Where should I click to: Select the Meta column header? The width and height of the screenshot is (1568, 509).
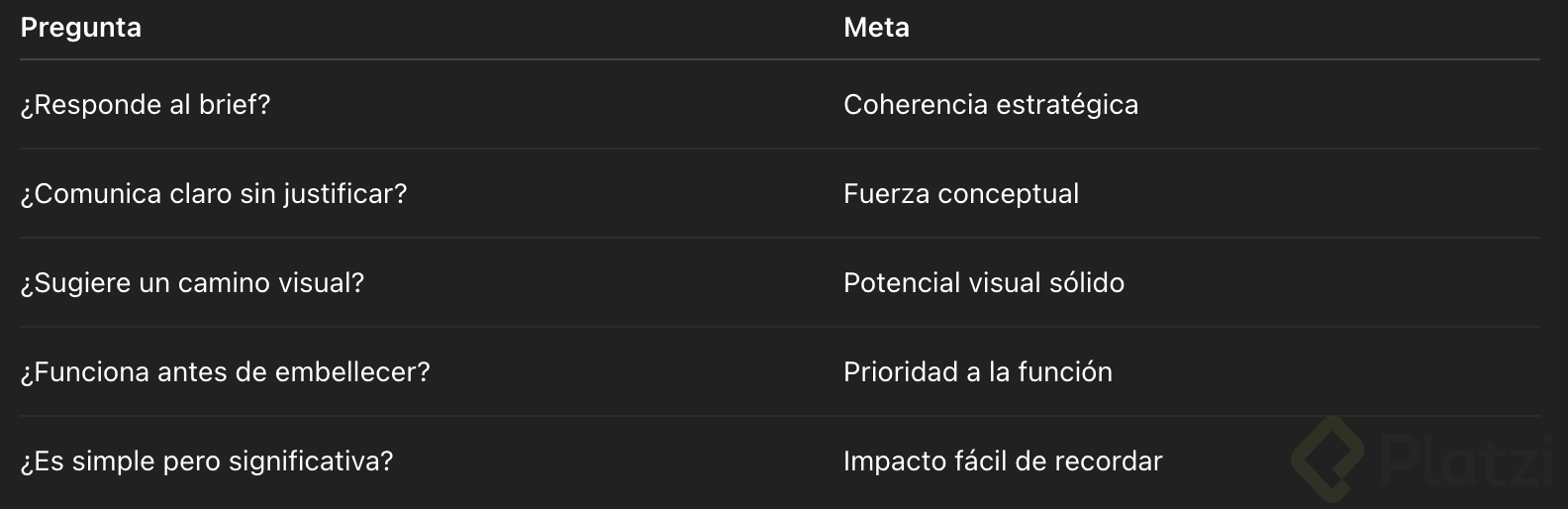click(x=876, y=28)
